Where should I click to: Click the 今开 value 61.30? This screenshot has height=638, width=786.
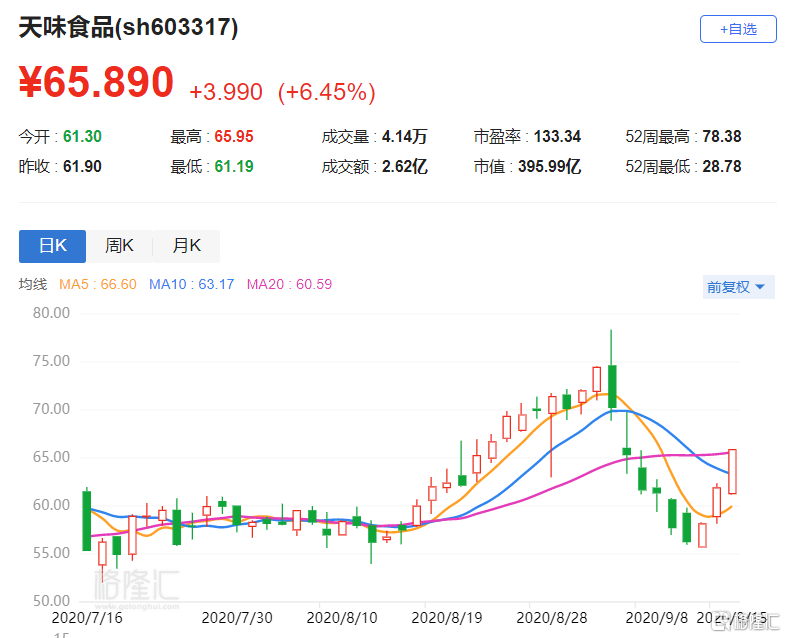(82, 136)
